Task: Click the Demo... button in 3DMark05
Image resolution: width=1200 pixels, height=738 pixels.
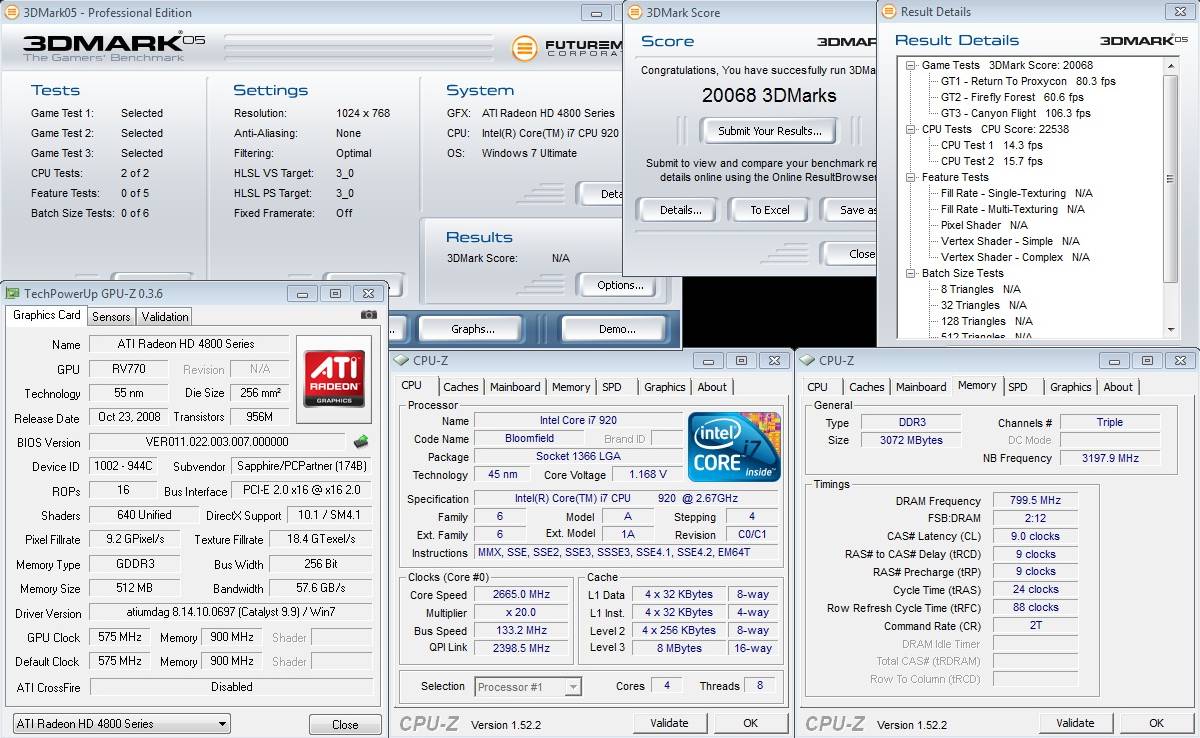Action: point(616,329)
